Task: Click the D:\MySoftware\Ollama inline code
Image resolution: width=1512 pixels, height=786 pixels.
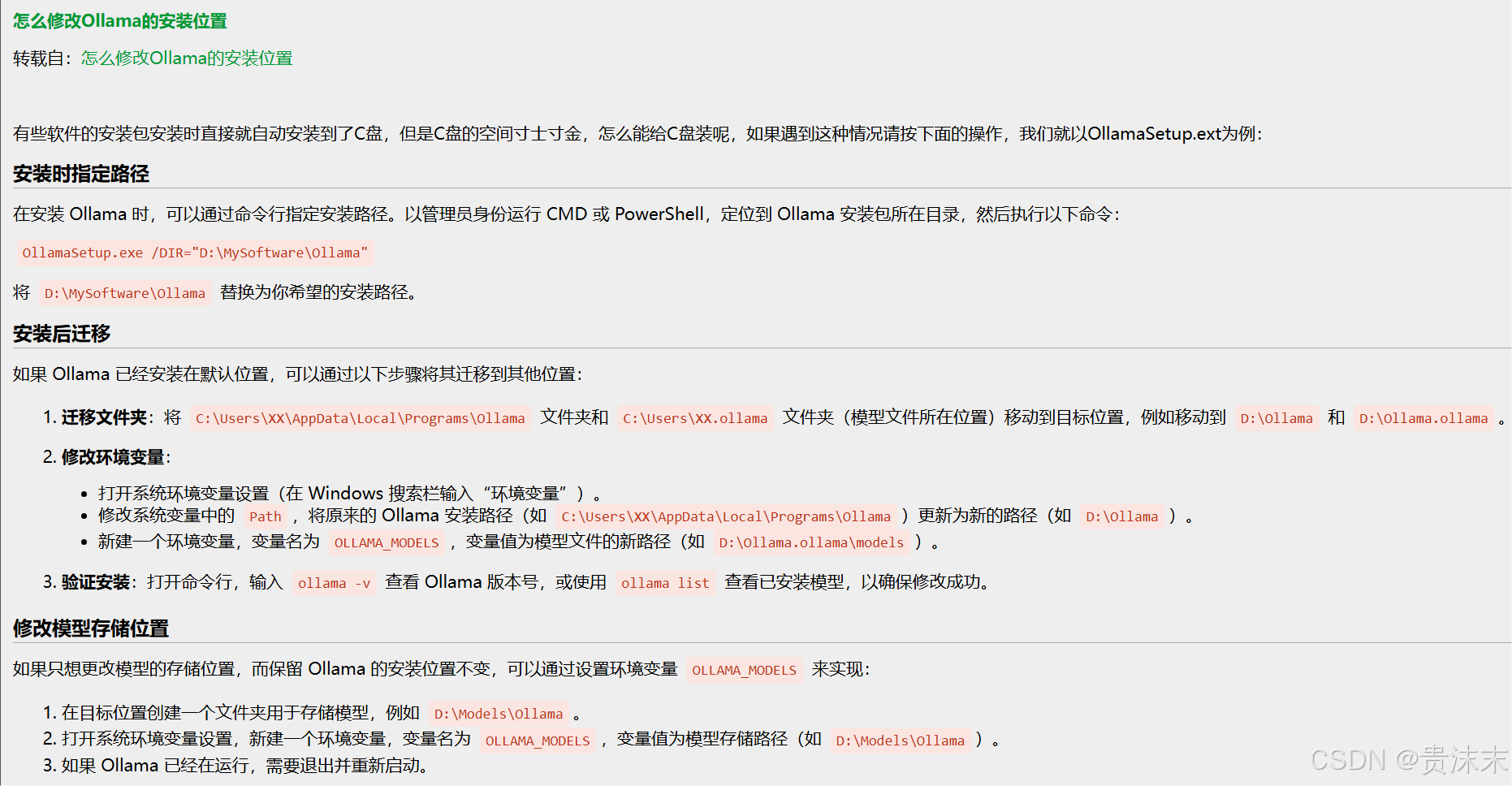Action: point(125,293)
